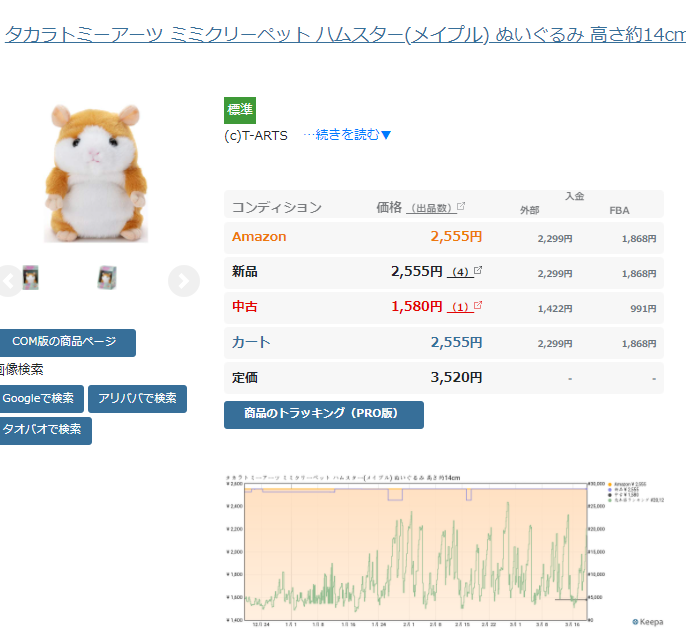Click the コンディション column header
This screenshot has width=686, height=629.
(276, 207)
